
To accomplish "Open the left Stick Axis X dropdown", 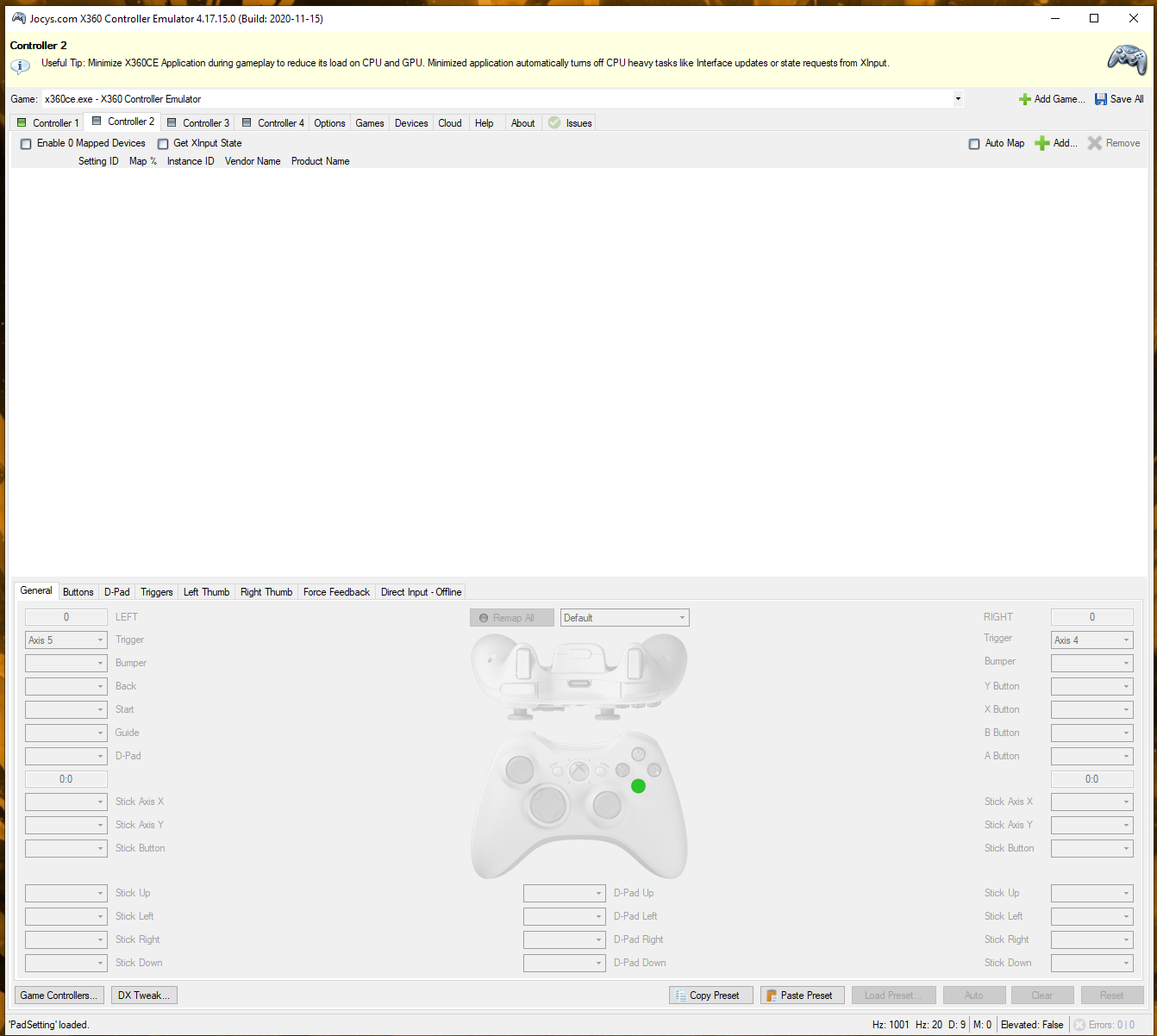I will [66, 802].
